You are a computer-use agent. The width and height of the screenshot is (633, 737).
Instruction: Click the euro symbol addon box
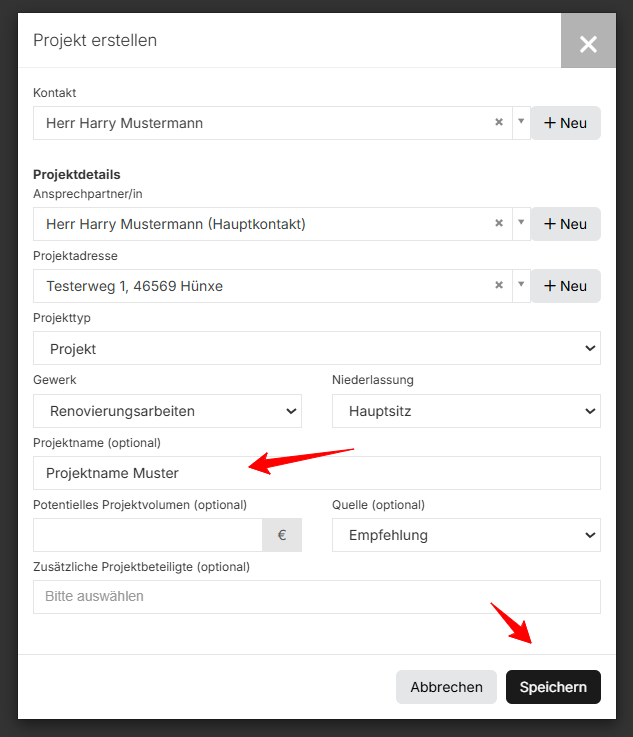[x=282, y=535]
